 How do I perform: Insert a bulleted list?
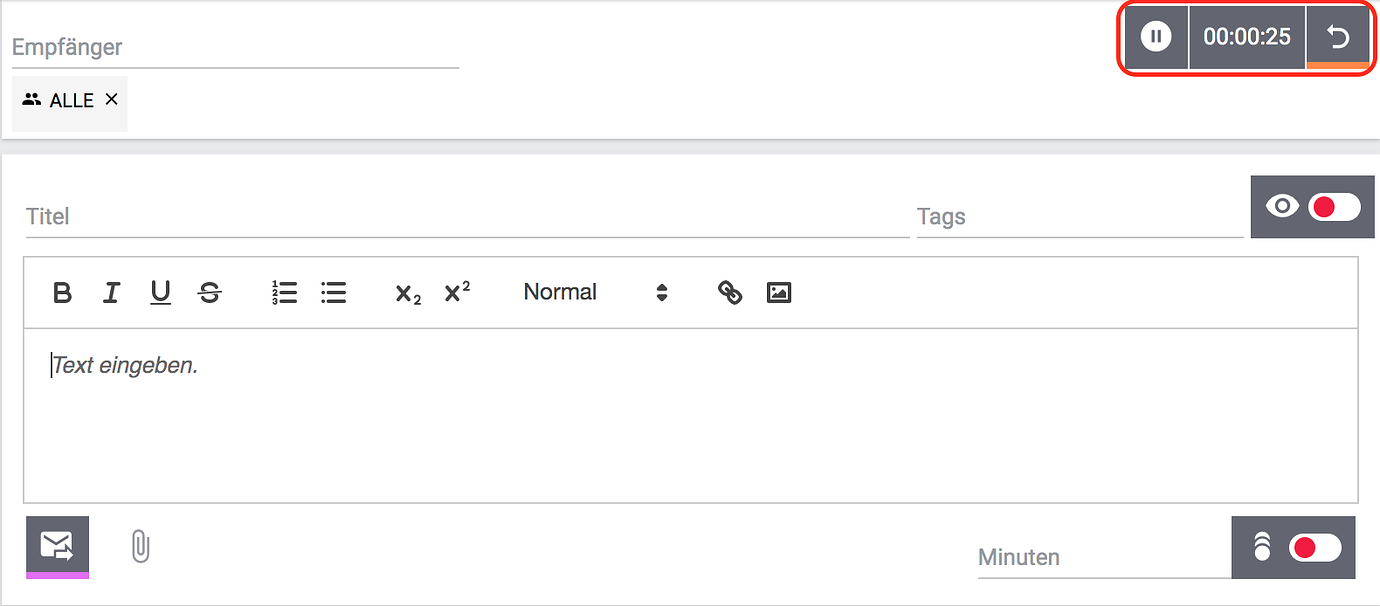coord(333,293)
